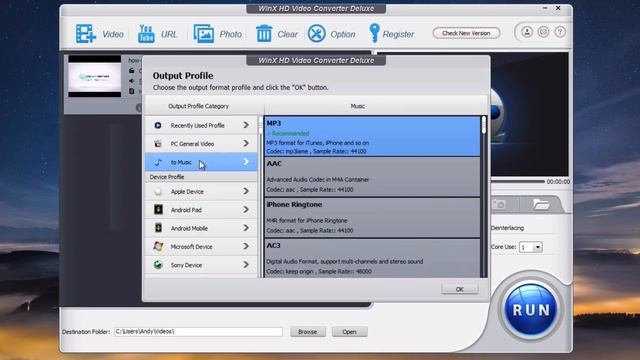Click the Sony Device icon
Screen dimensions: 640x360
click(158, 265)
